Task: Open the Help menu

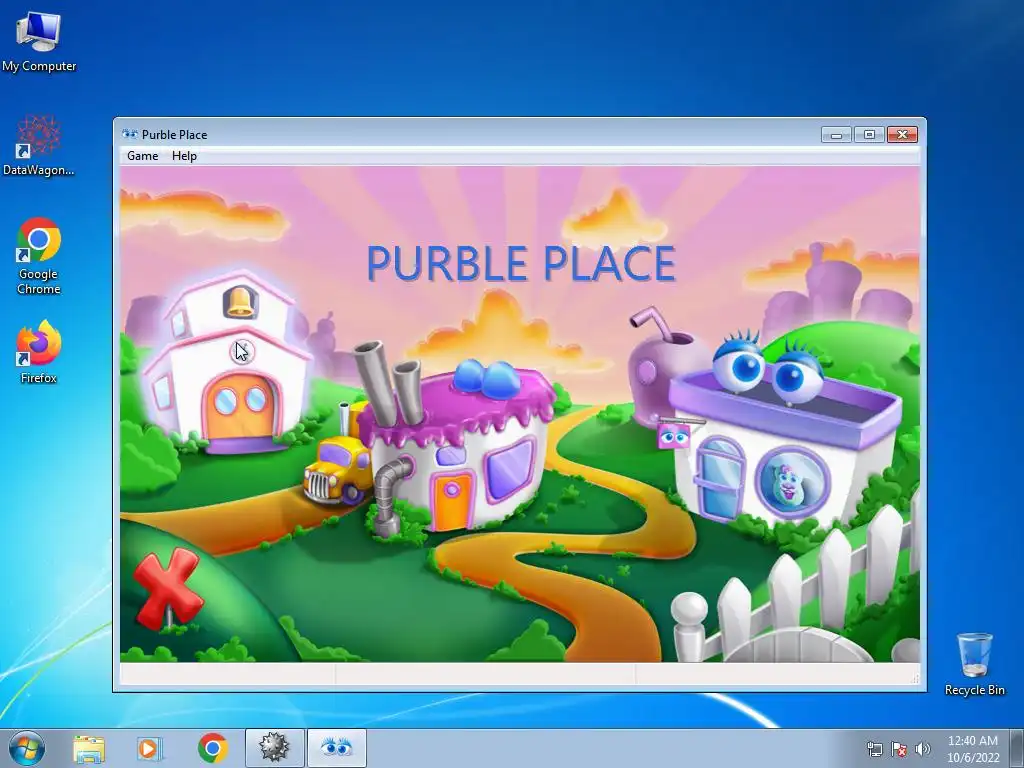Action: pos(184,155)
